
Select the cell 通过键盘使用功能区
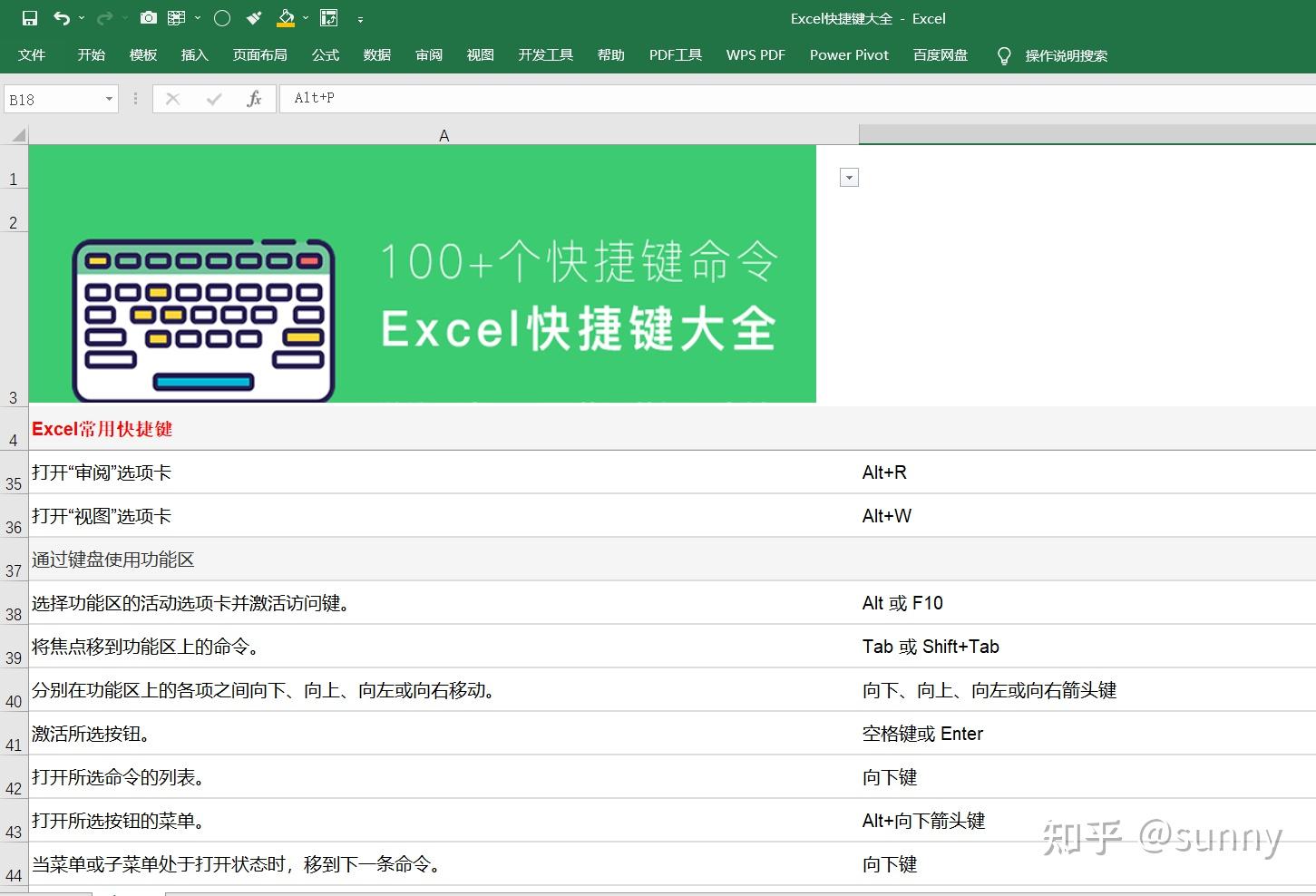(x=444, y=560)
